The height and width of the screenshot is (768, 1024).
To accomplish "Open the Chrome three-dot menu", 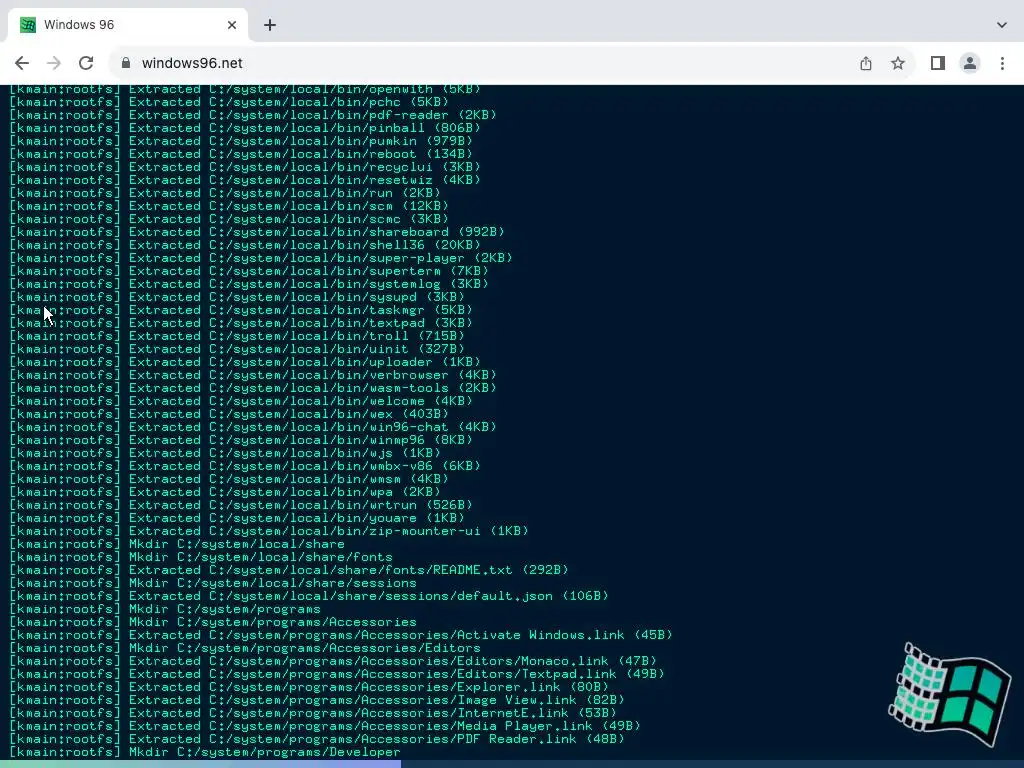I will click(1002, 63).
